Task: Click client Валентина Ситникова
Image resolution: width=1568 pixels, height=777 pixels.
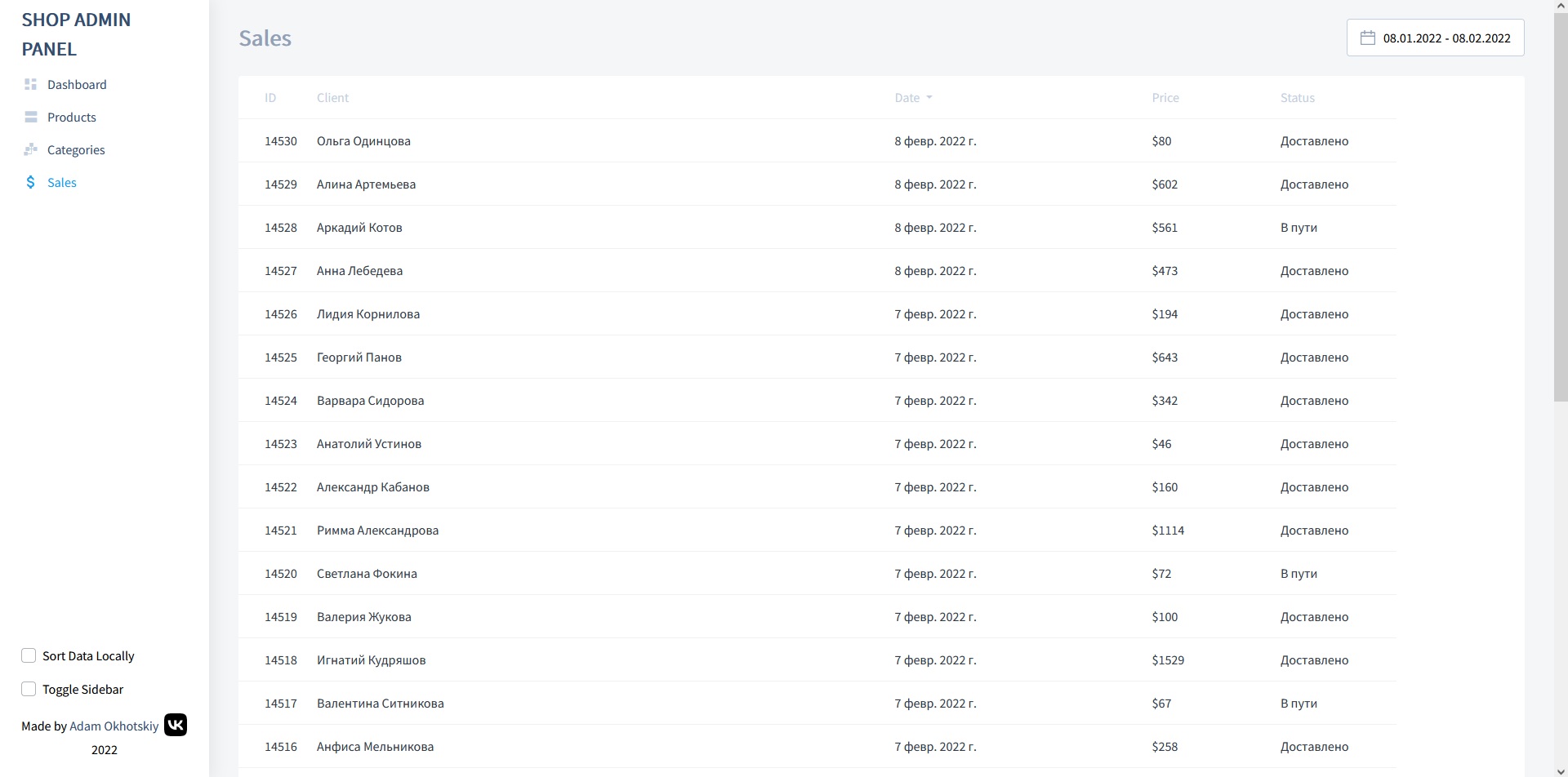Action: tap(381, 704)
